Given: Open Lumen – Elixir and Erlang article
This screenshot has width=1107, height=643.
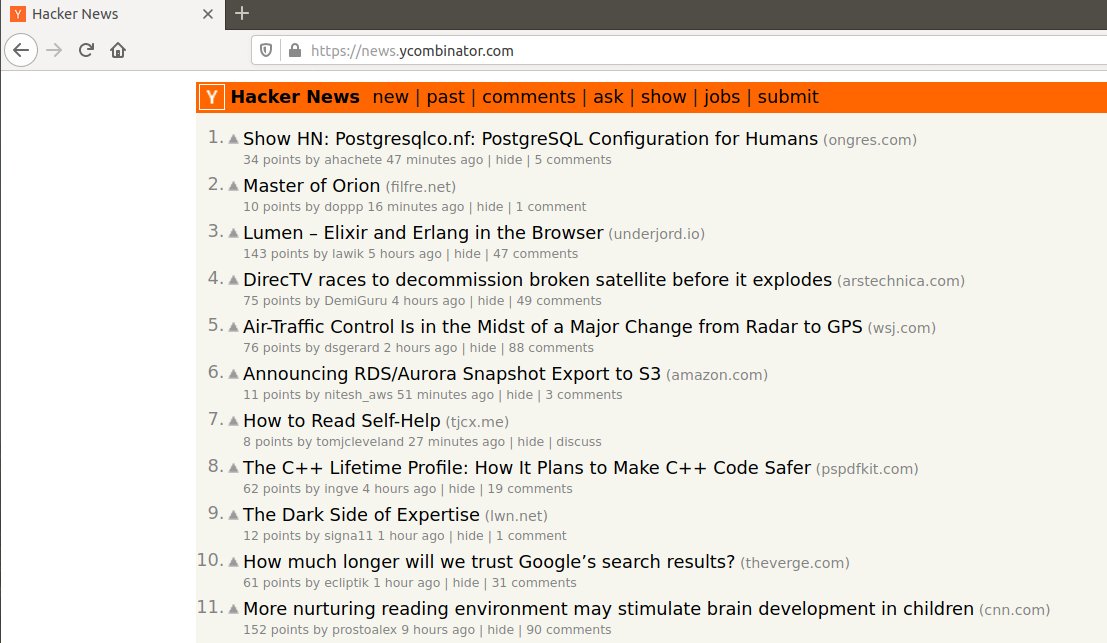Looking at the screenshot, I should point(423,232).
